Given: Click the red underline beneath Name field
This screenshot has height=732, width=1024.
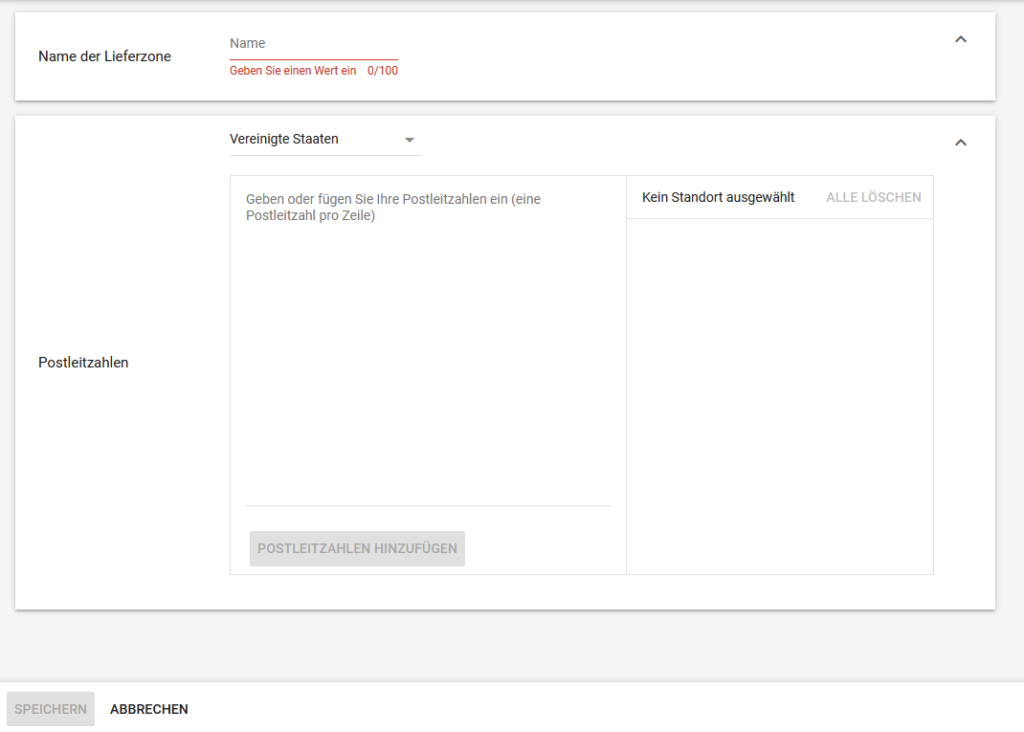Looking at the screenshot, I should coord(313,60).
